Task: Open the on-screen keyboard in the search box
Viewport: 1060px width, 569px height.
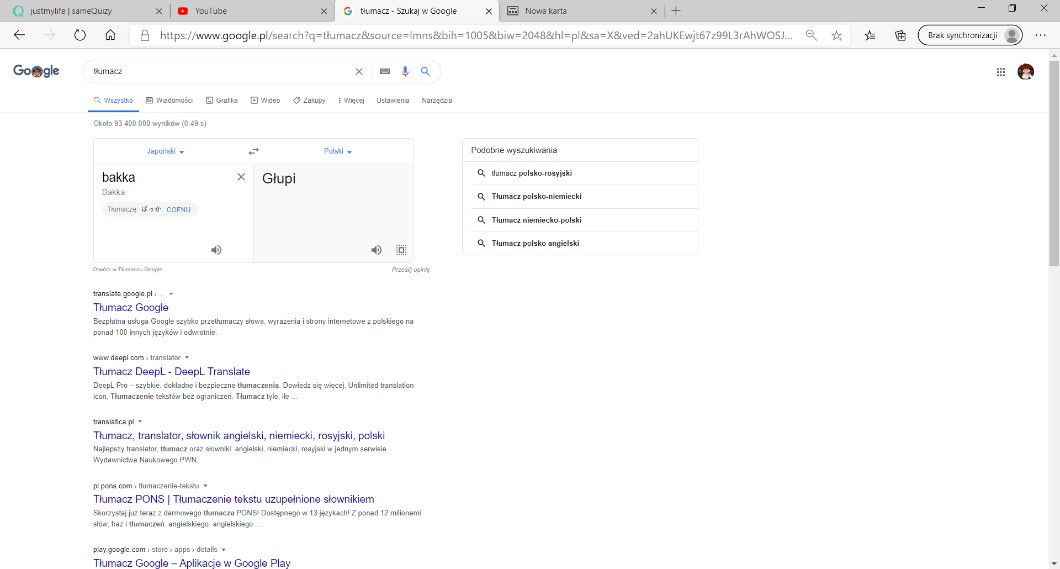Action: pyautogui.click(x=385, y=72)
